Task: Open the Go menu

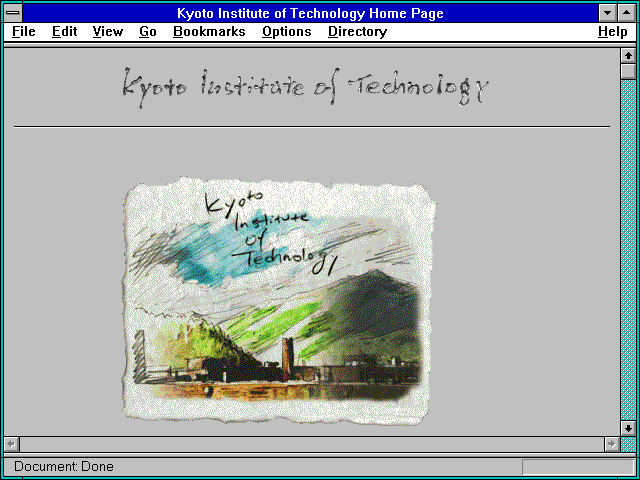Action: [148, 32]
